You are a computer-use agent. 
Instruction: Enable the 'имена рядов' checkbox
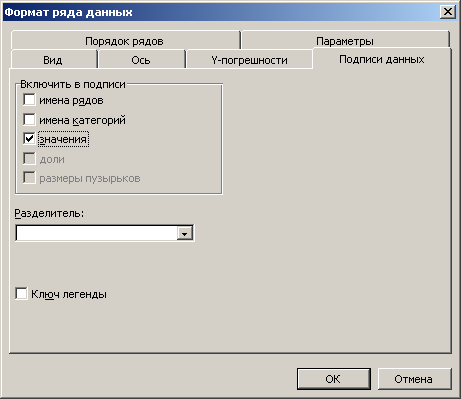pos(29,100)
